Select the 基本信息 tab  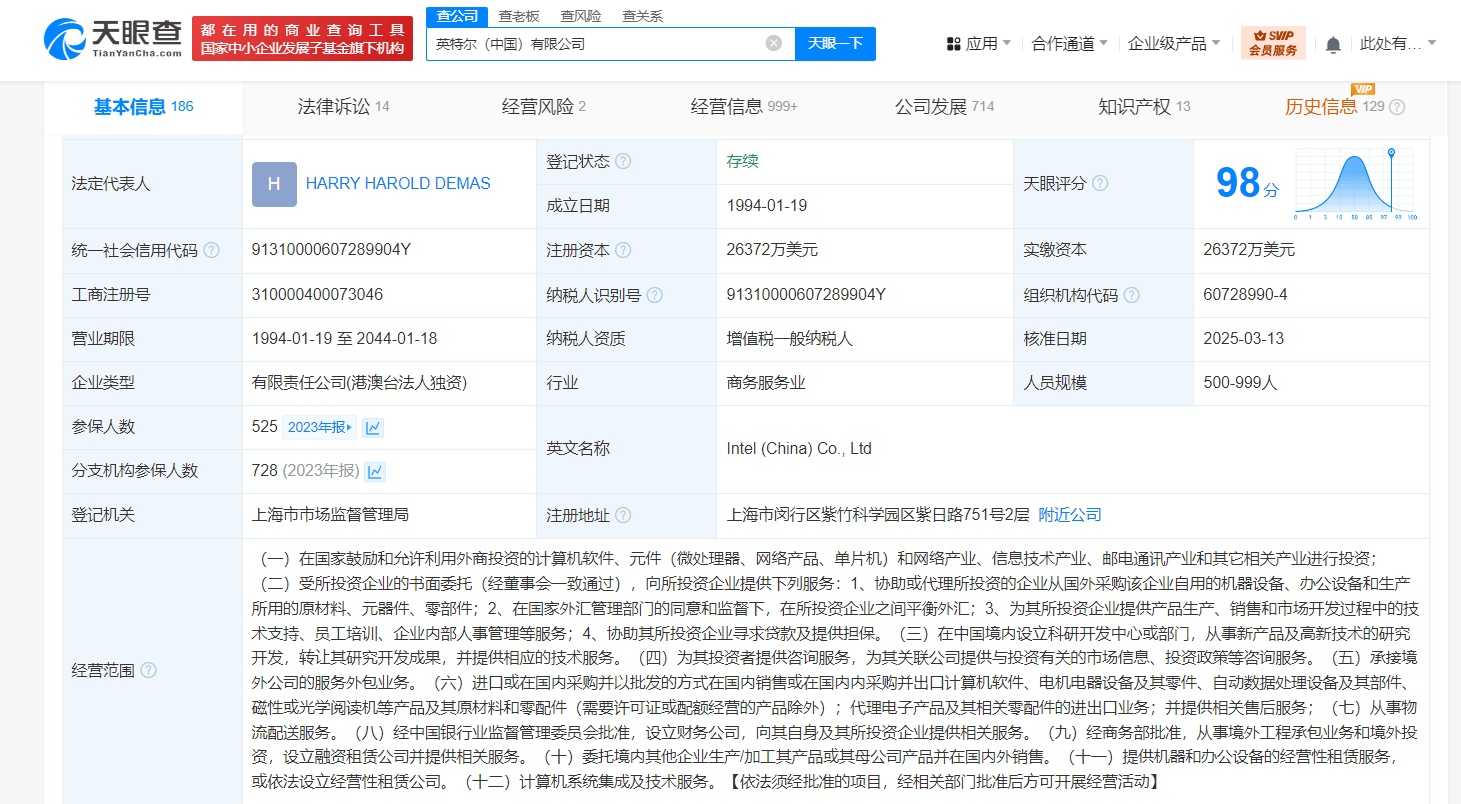pyautogui.click(x=143, y=107)
